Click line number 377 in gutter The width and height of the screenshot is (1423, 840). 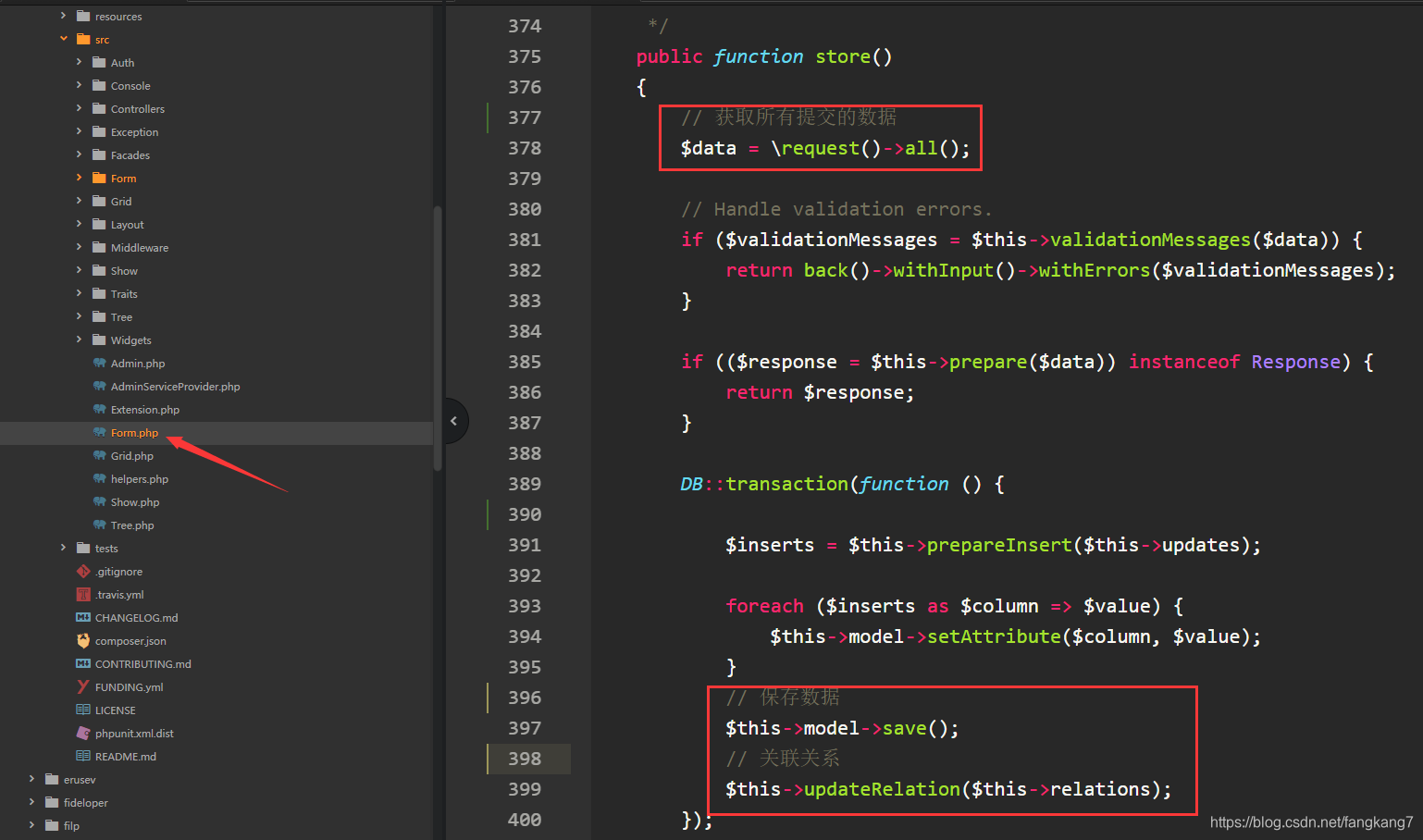click(525, 117)
